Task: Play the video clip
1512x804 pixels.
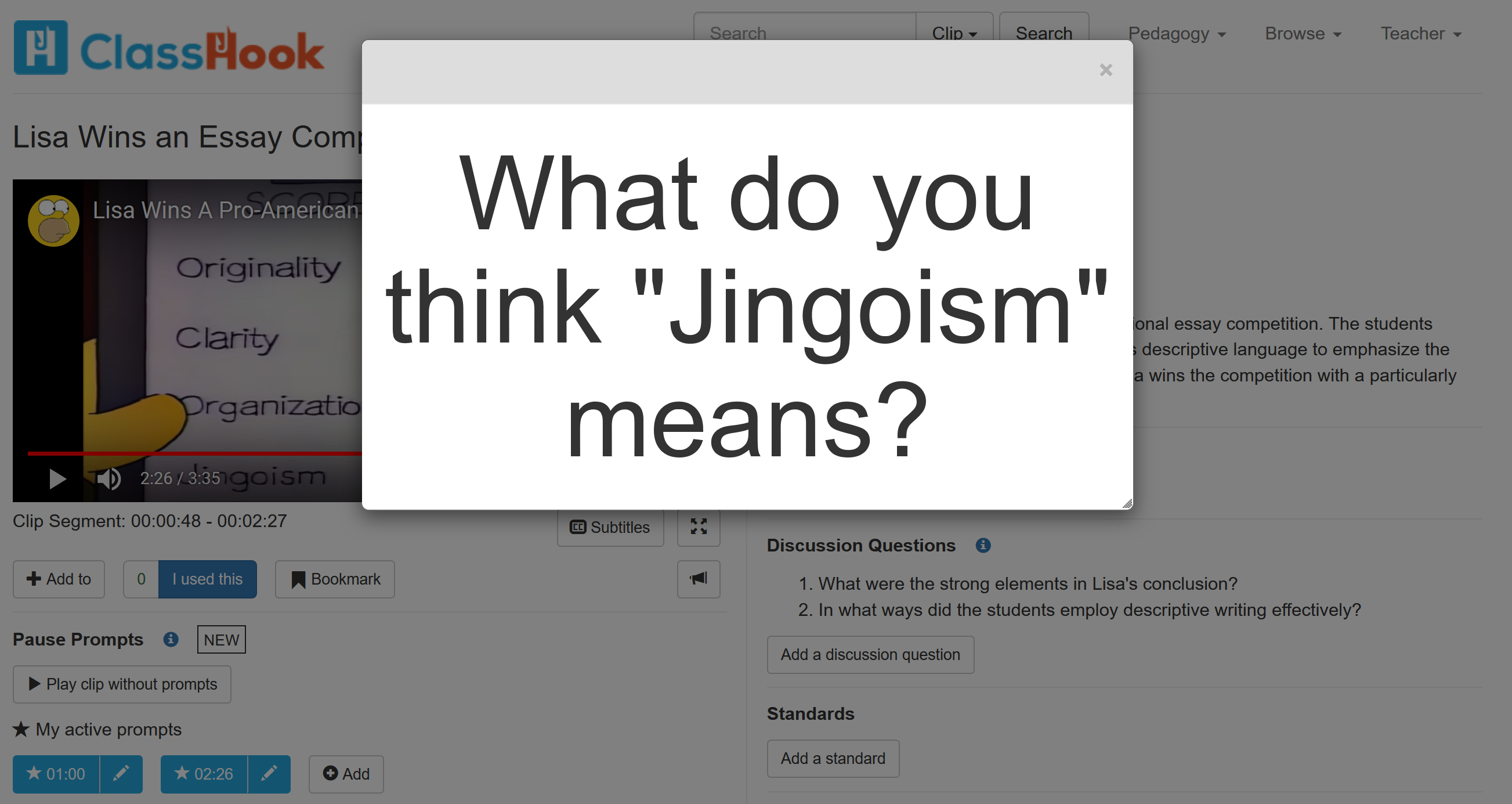Action: [57, 479]
